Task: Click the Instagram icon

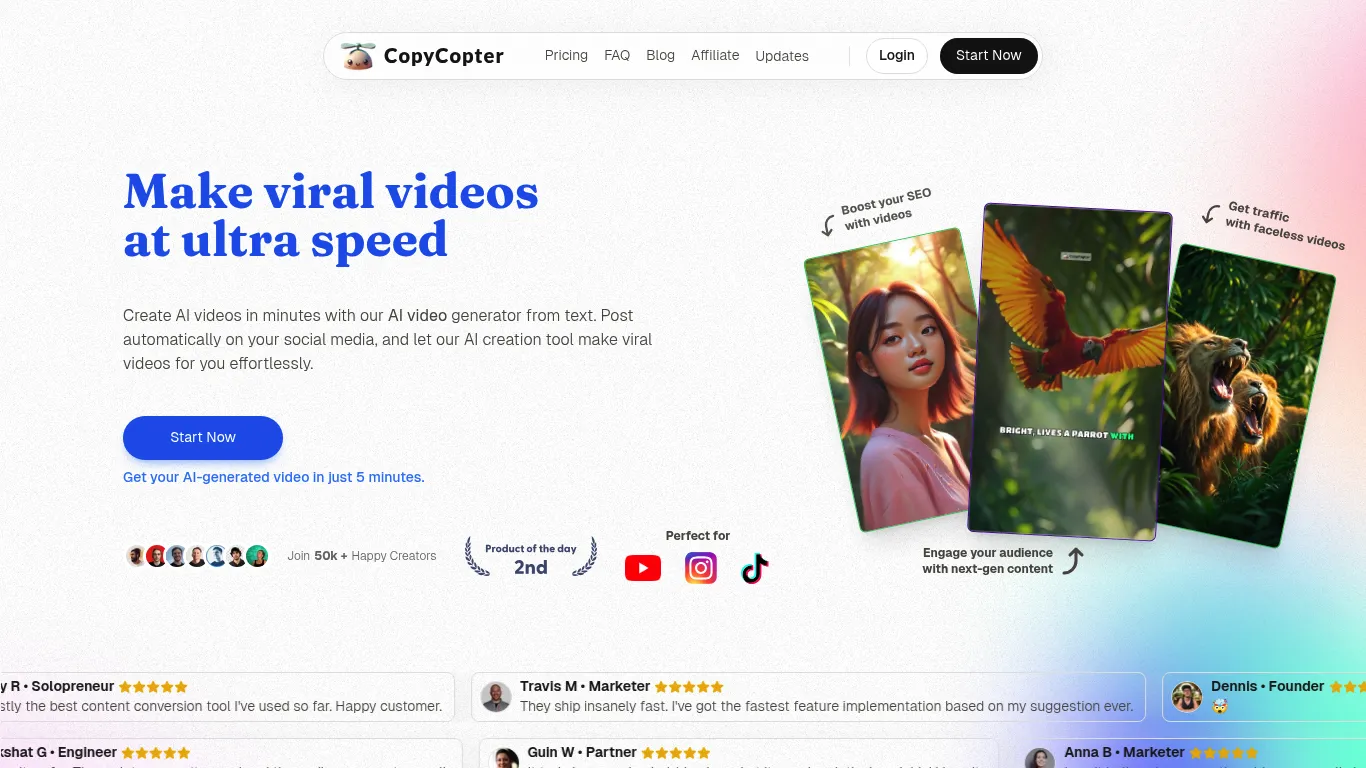Action: click(701, 568)
